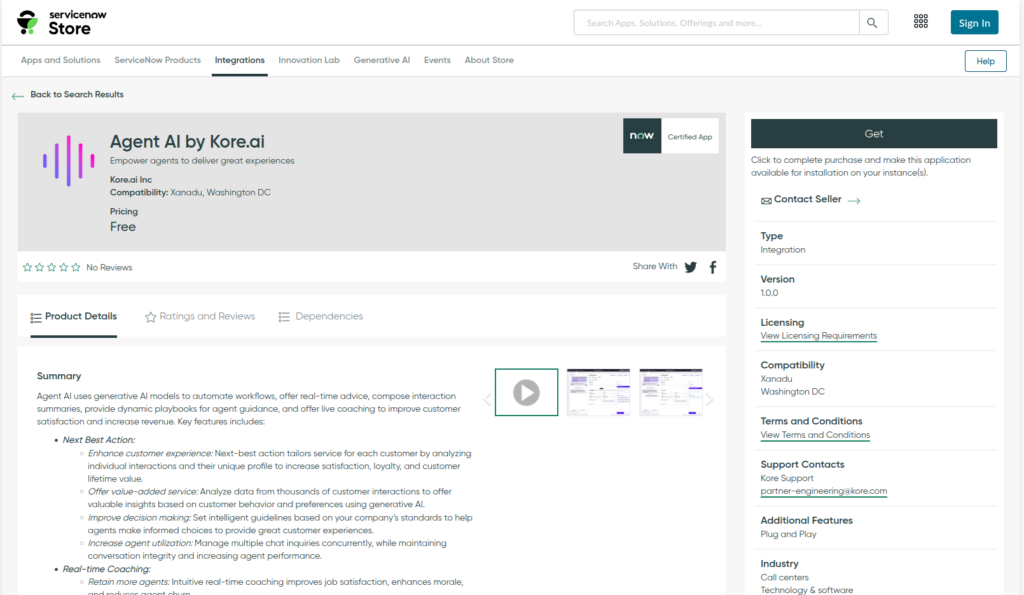Click the Sign In button

point(974,21)
